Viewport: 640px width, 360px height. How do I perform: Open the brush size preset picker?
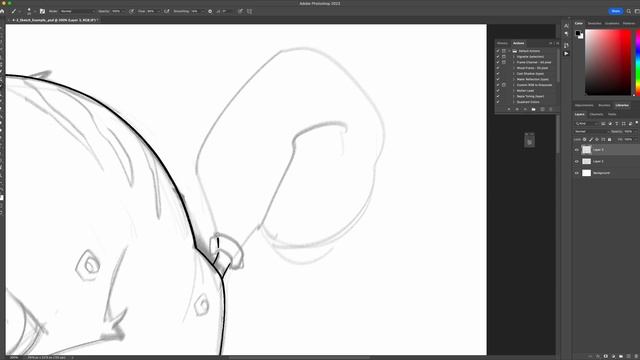point(29,11)
